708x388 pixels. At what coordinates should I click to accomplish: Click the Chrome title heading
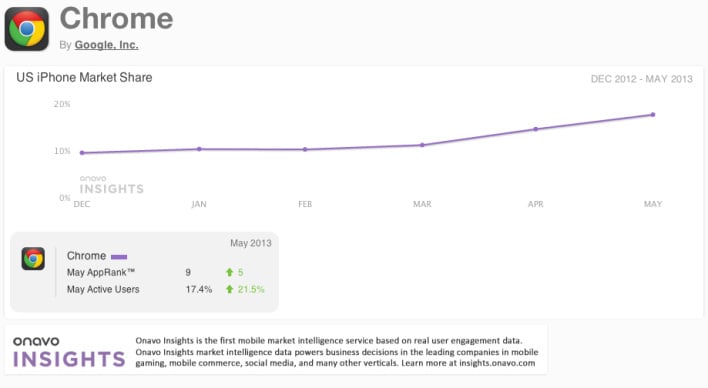[116, 19]
